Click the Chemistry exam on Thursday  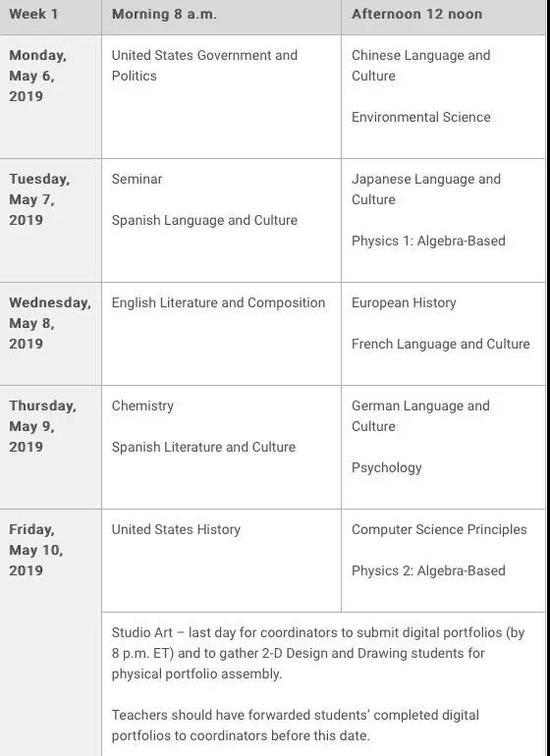tap(142, 406)
